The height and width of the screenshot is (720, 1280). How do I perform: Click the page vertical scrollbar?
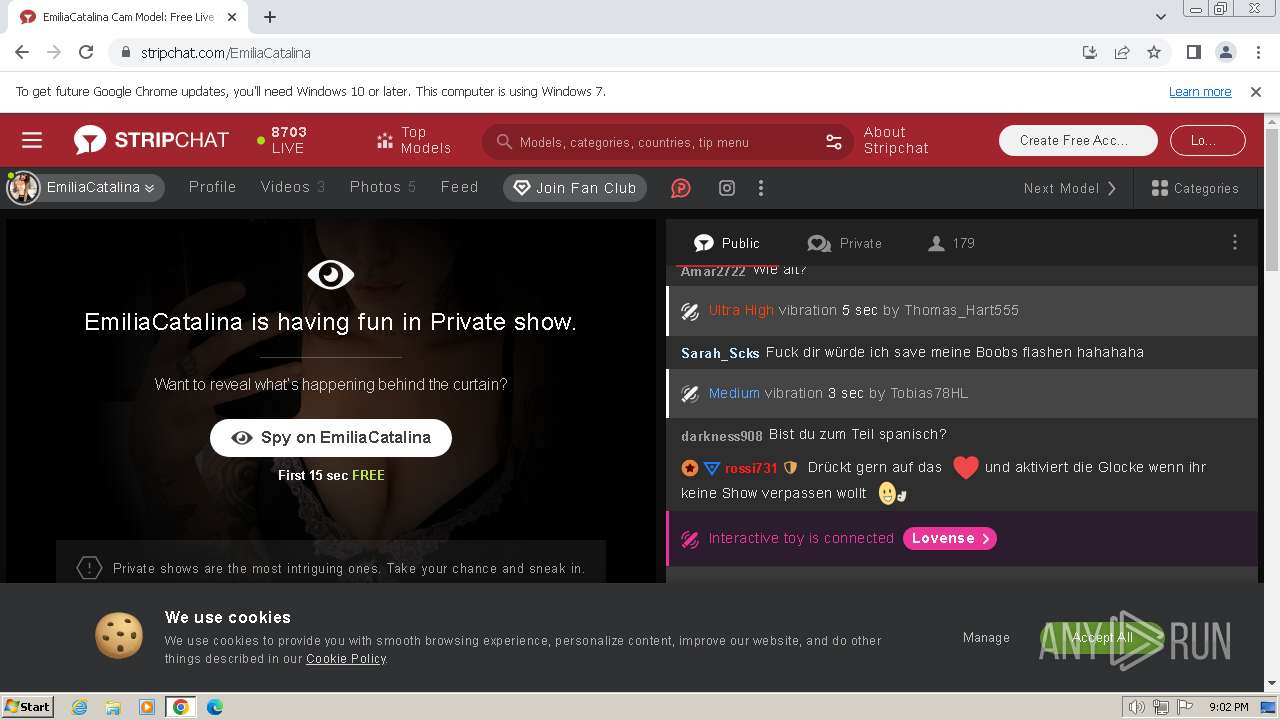pyautogui.click(x=1272, y=200)
